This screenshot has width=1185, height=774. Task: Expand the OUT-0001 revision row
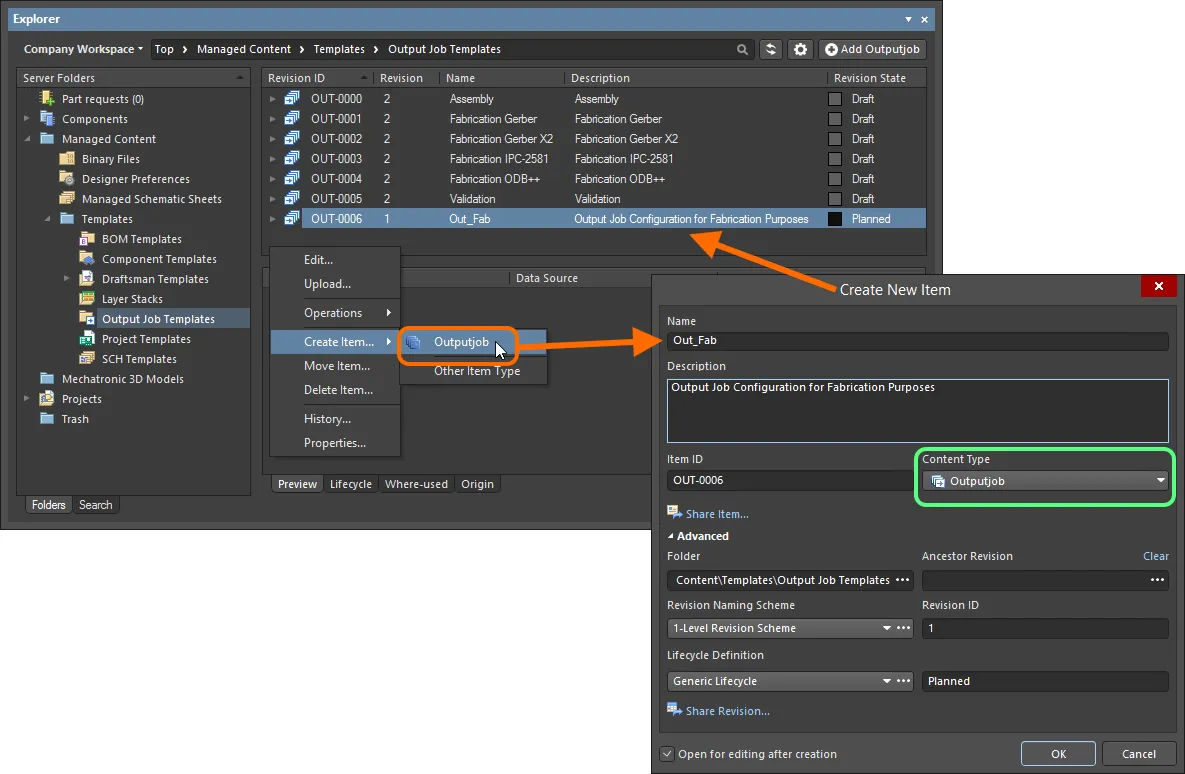[x=273, y=119]
